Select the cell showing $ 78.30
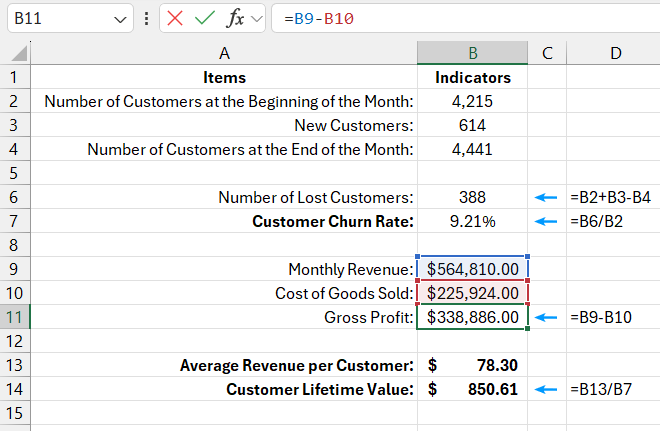Image resolution: width=660 pixels, height=431 pixels. [472, 365]
